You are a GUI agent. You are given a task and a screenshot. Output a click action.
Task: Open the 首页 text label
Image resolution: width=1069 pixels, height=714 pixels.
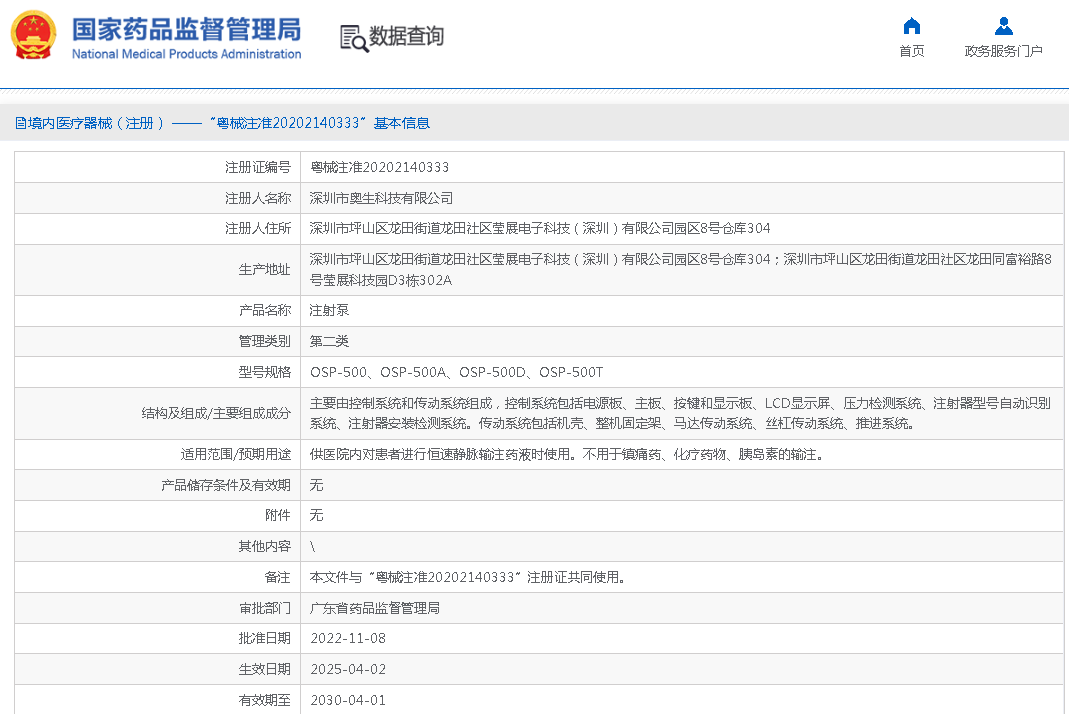tap(911, 51)
